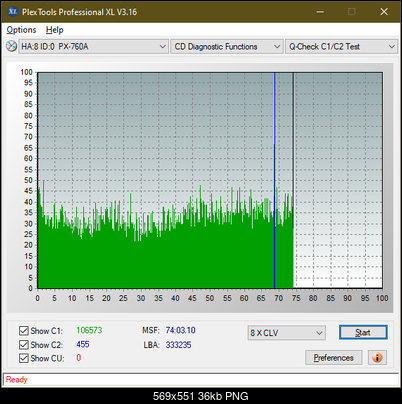
Task: Close the PlexTools Professional window
Action: tap(384, 12)
